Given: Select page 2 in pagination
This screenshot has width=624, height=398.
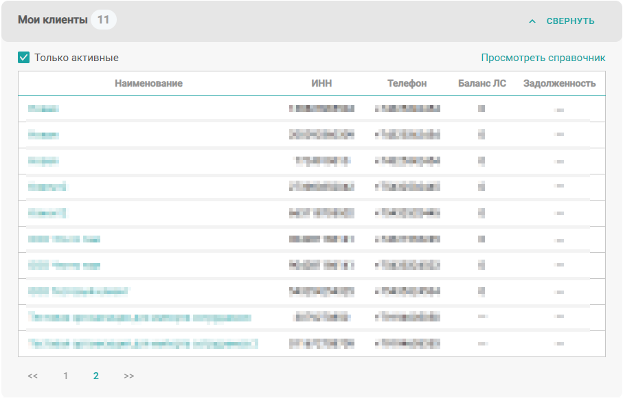Looking at the screenshot, I should point(96,376).
